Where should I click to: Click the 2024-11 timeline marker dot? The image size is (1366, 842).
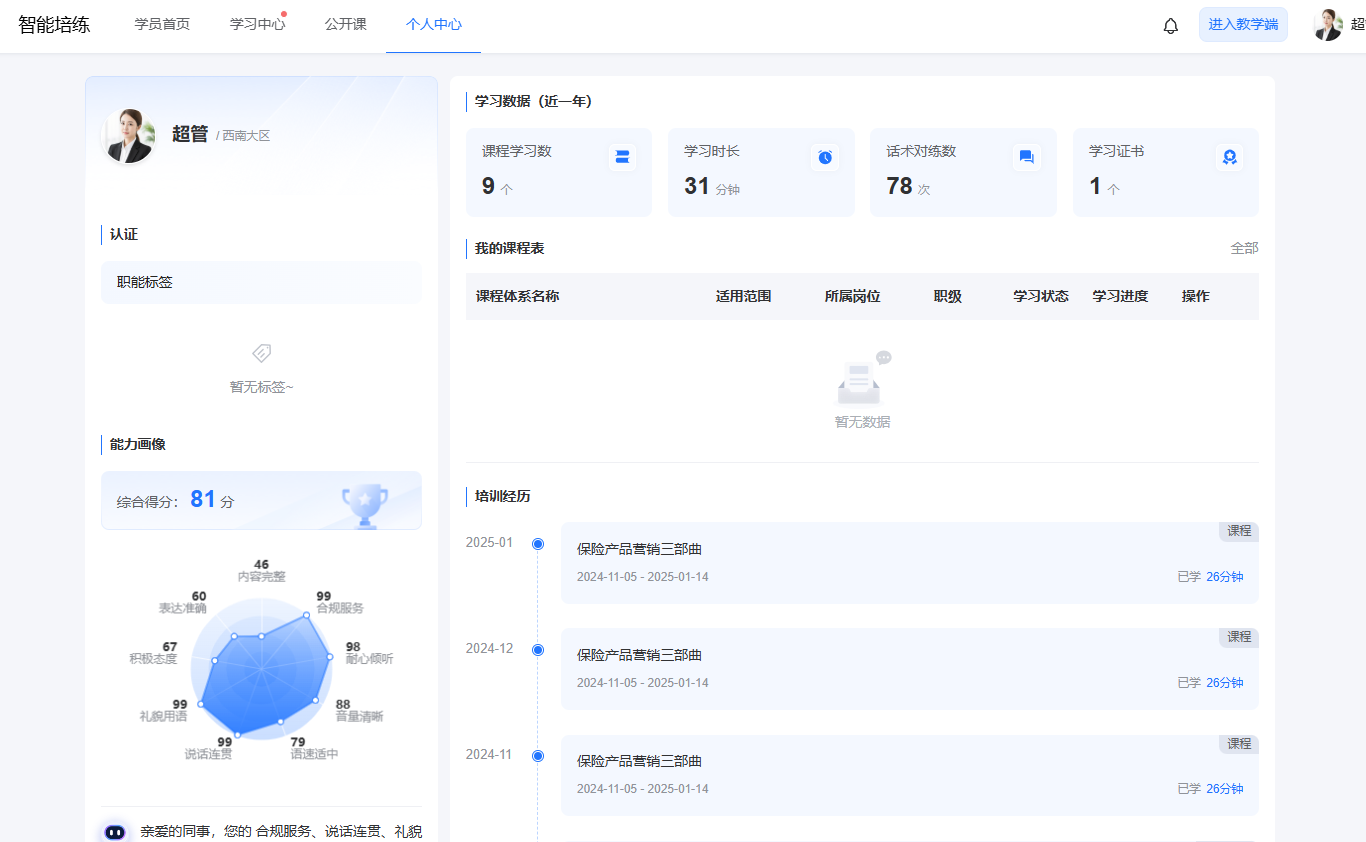538,756
